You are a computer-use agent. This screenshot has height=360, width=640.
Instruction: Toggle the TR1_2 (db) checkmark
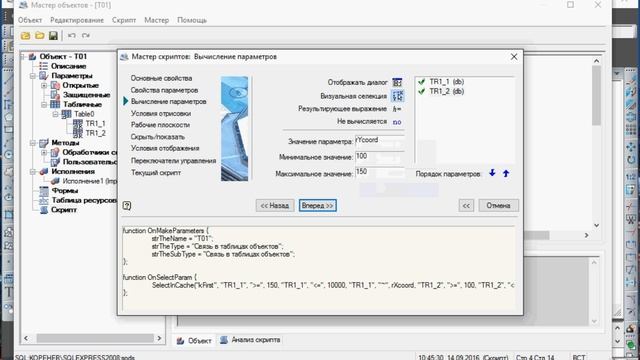(422, 91)
